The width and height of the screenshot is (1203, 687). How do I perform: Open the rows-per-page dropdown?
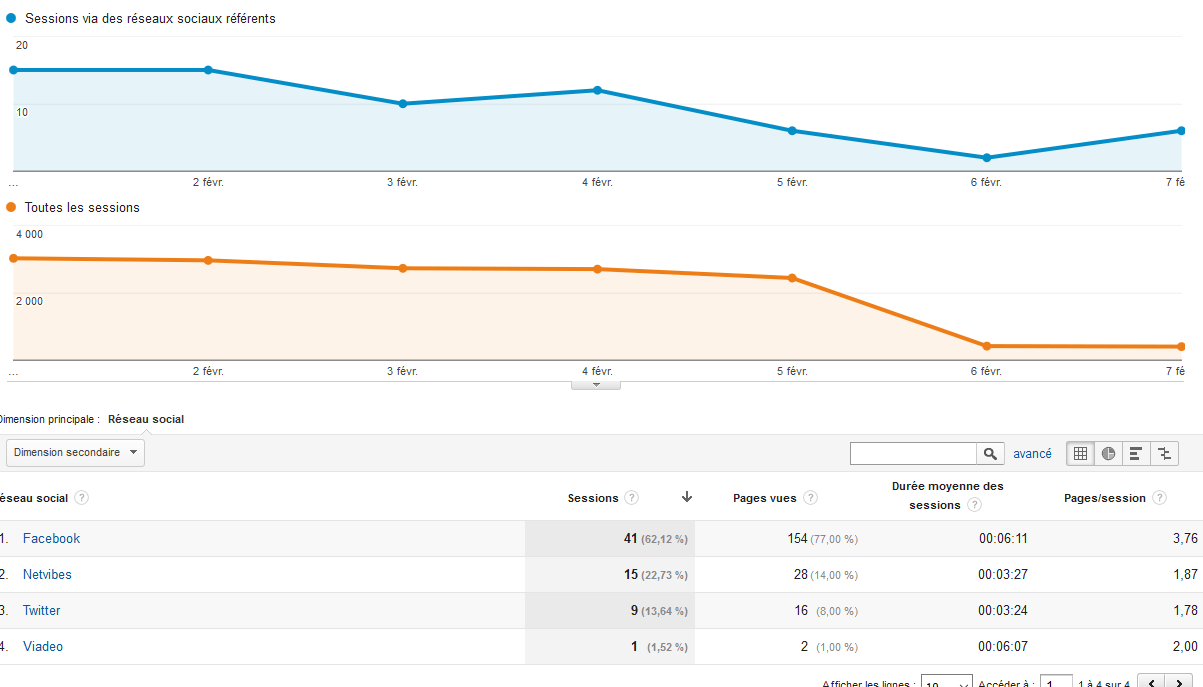[946, 684]
